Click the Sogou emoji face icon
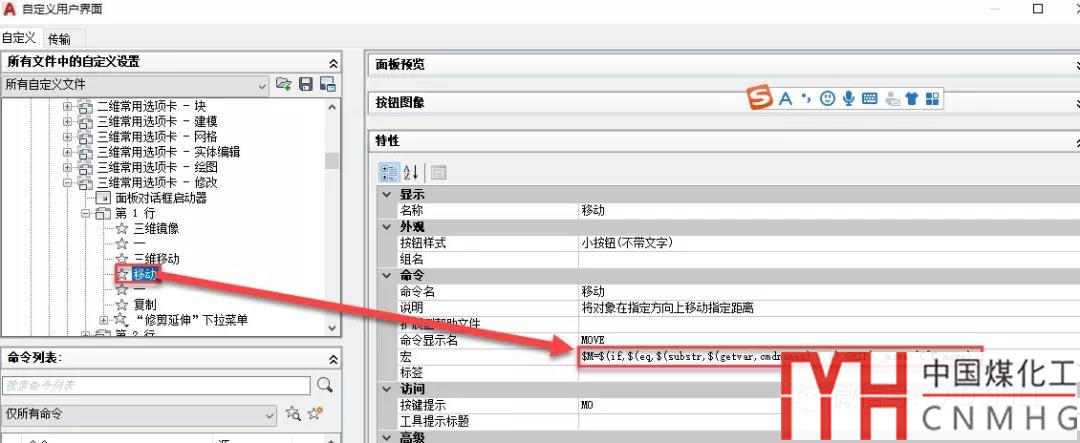1080x443 pixels. [827, 98]
